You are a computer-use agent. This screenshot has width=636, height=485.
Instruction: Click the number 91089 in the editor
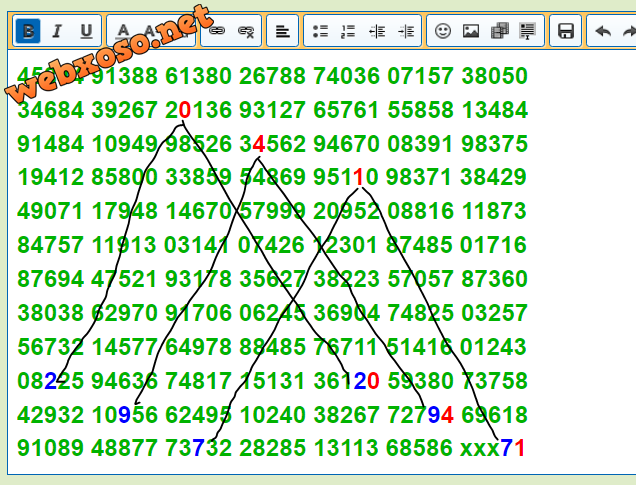50,448
